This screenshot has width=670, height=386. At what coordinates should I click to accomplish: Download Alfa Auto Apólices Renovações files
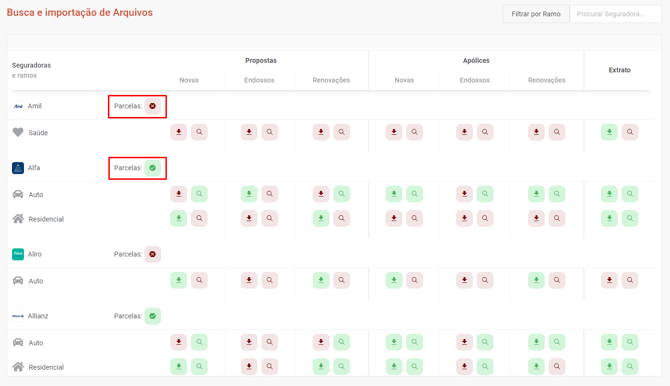pyautogui.click(x=536, y=194)
